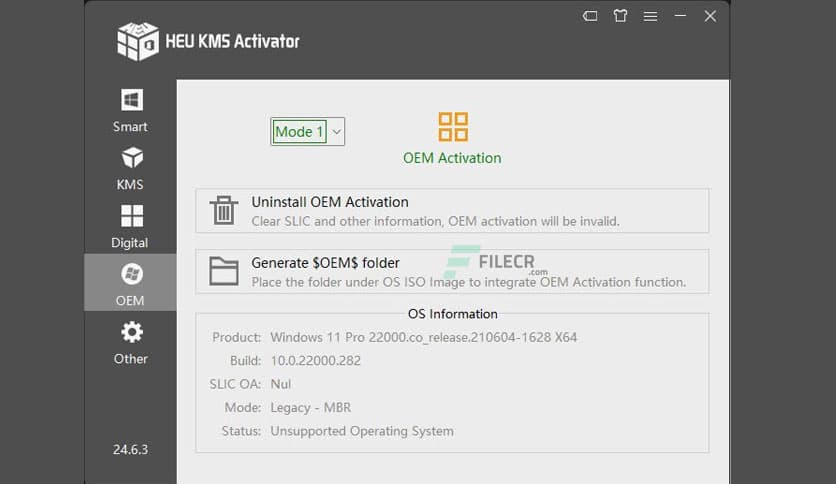836x484 pixels.
Task: Click the OS Information heading
Action: click(x=453, y=314)
